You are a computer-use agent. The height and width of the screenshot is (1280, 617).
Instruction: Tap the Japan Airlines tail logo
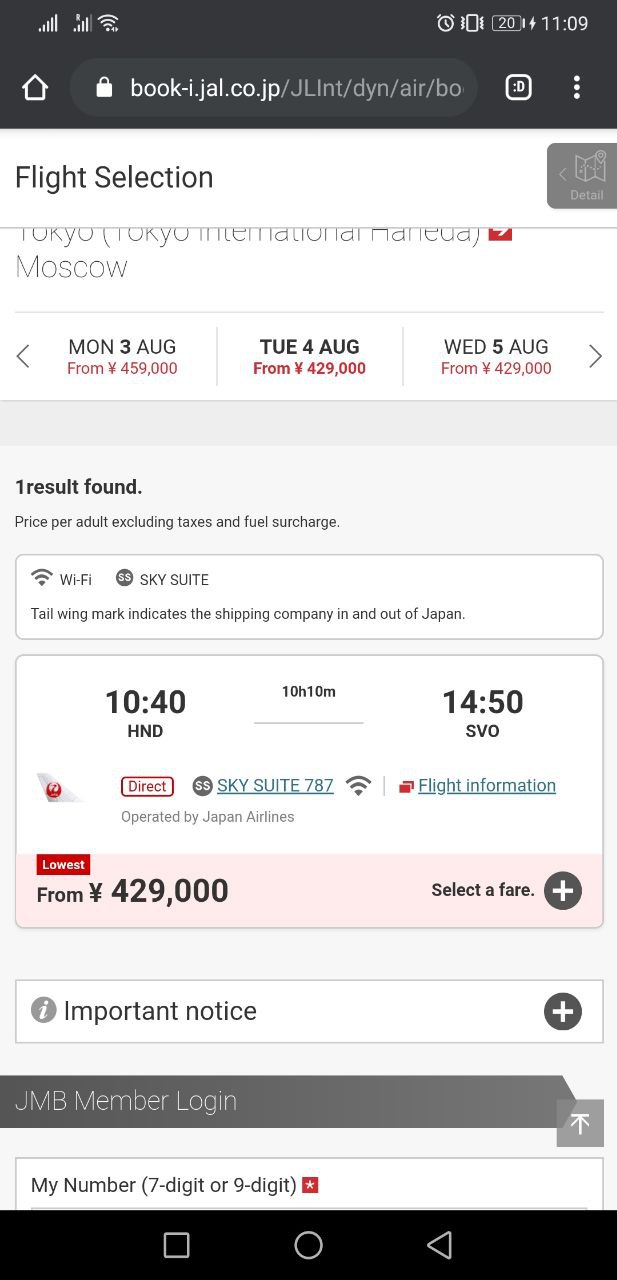[x=59, y=788]
